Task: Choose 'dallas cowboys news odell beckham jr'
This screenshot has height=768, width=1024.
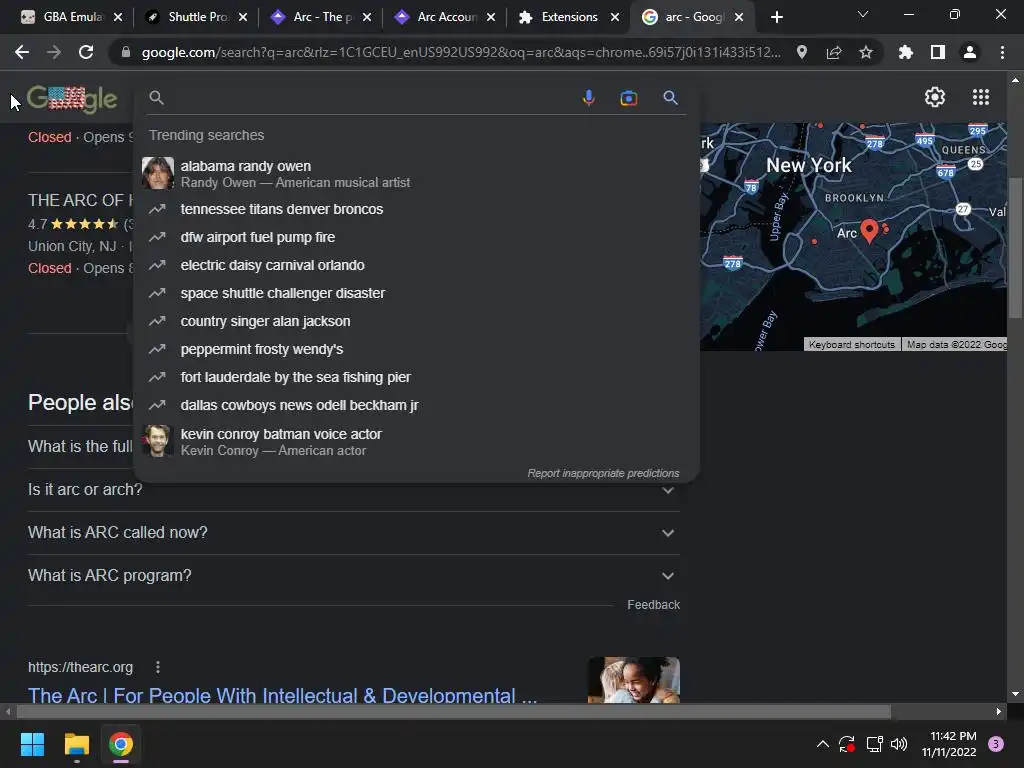Action: (x=417, y=406)
